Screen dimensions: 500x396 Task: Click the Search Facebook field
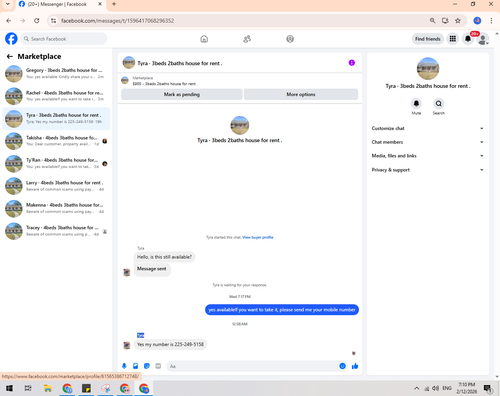point(64,39)
